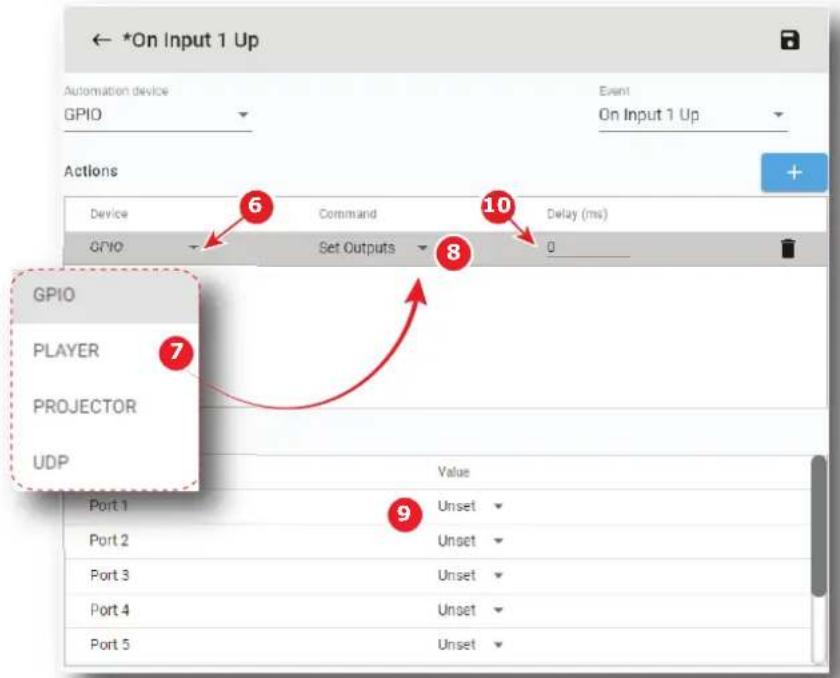Click the Value column header

(453, 472)
